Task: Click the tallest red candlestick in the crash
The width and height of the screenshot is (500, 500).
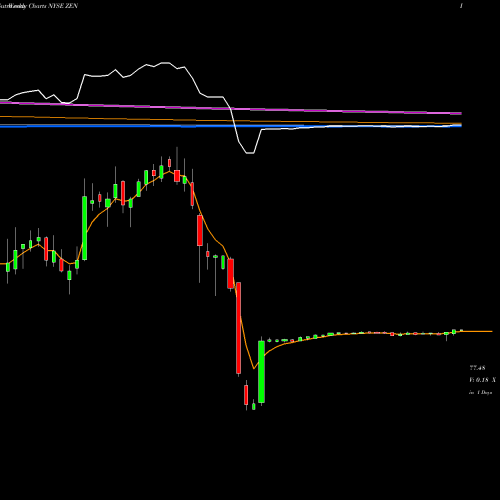Action: point(238,328)
